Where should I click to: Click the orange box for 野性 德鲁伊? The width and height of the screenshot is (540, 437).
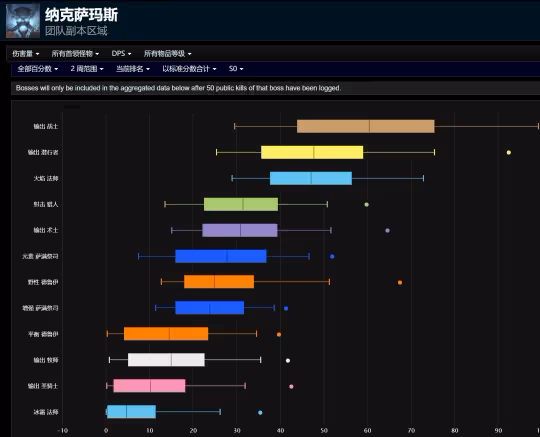[x=219, y=282]
